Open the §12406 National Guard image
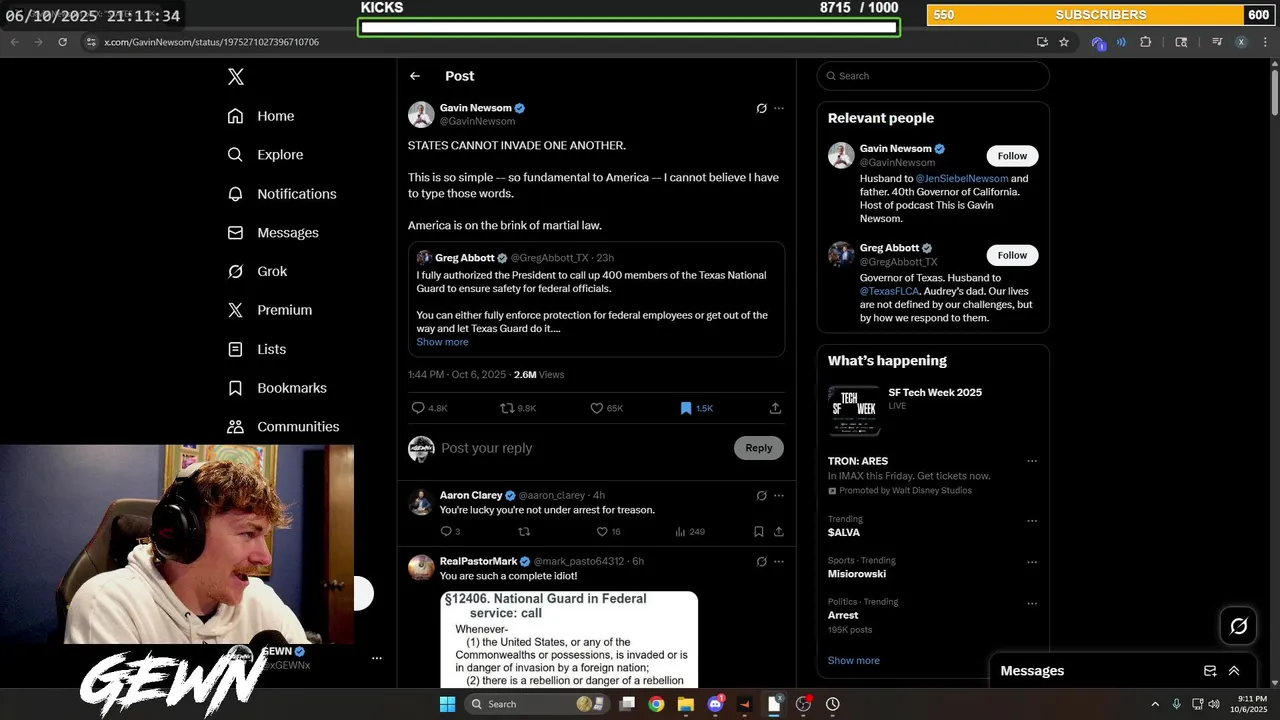1280x720 pixels. 569,640
